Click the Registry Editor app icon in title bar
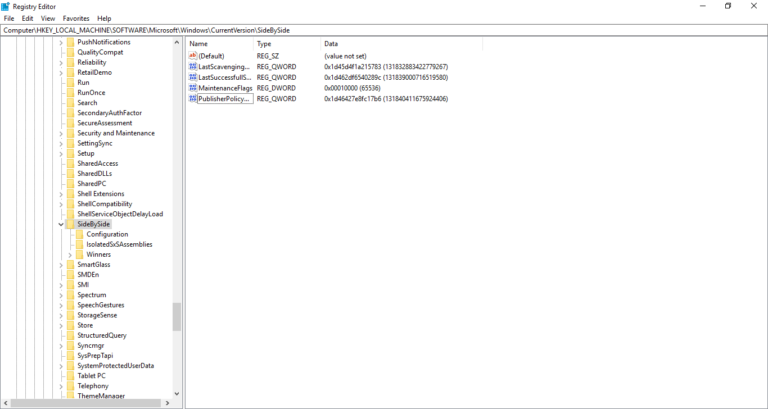768x409 pixels. 6,6
